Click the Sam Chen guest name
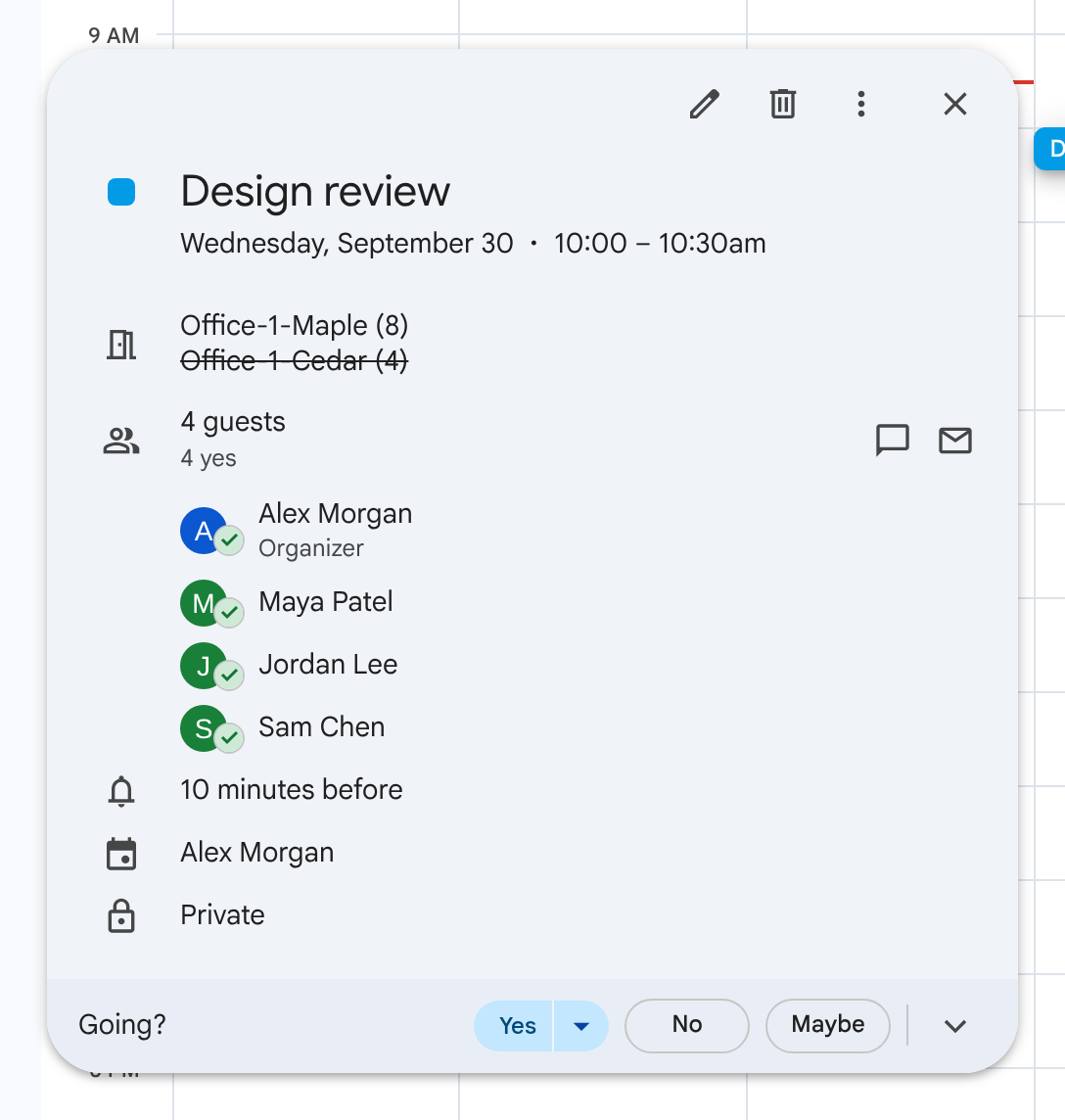The height and width of the screenshot is (1120, 1065). 321,727
